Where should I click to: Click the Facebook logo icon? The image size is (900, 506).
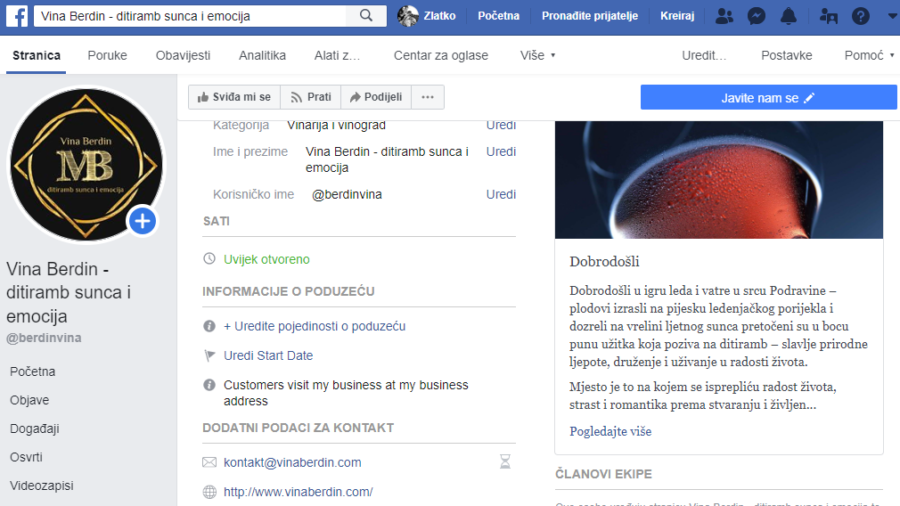click(17, 16)
